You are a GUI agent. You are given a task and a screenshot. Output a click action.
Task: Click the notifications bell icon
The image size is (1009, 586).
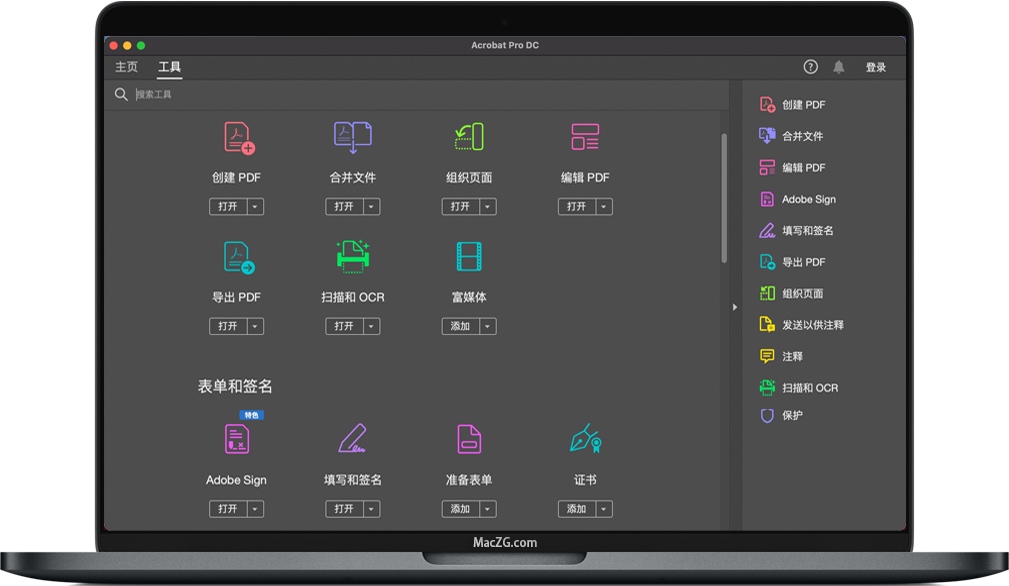point(839,67)
